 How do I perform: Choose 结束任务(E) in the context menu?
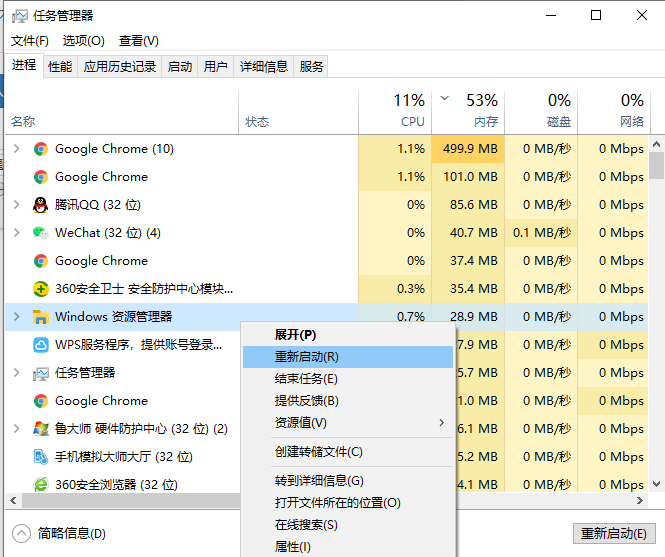(348, 379)
